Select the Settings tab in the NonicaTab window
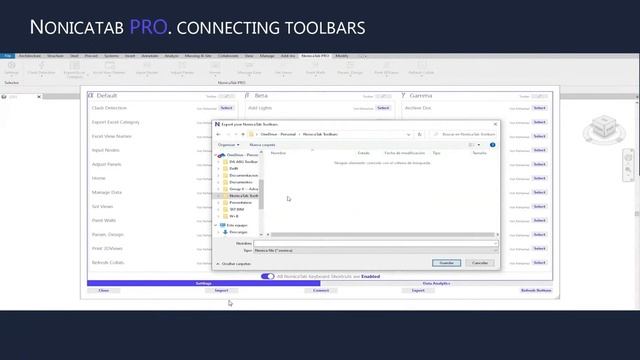This screenshot has width=640, height=360. [x=204, y=283]
